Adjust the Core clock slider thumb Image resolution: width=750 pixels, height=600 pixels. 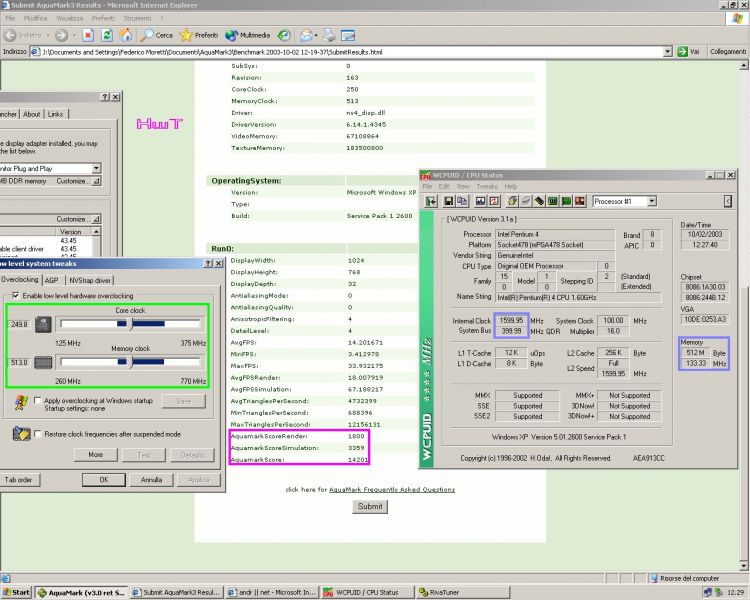[x=132, y=324]
